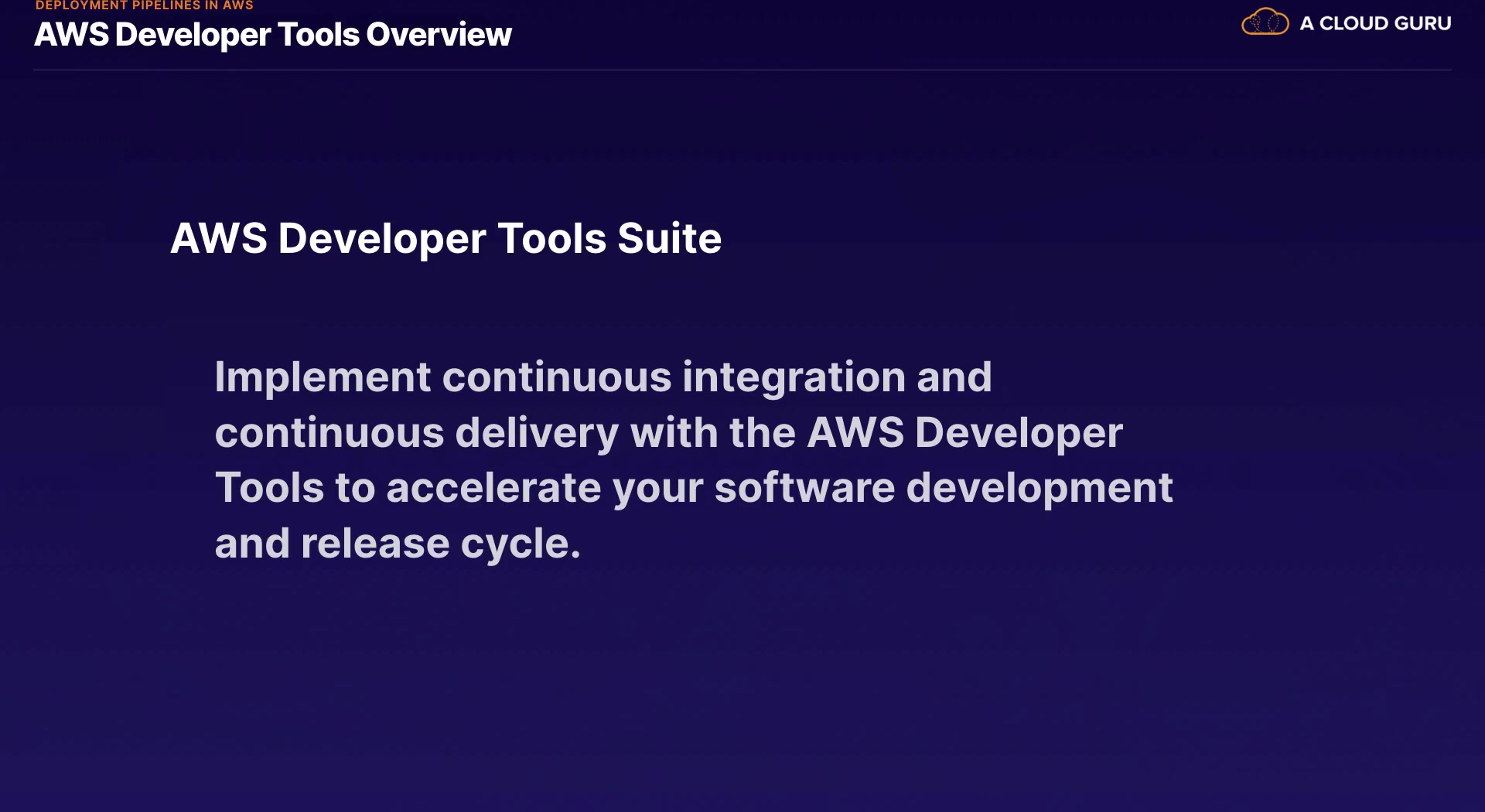
Task: Click the word software in the paragraph
Action: (x=804, y=489)
